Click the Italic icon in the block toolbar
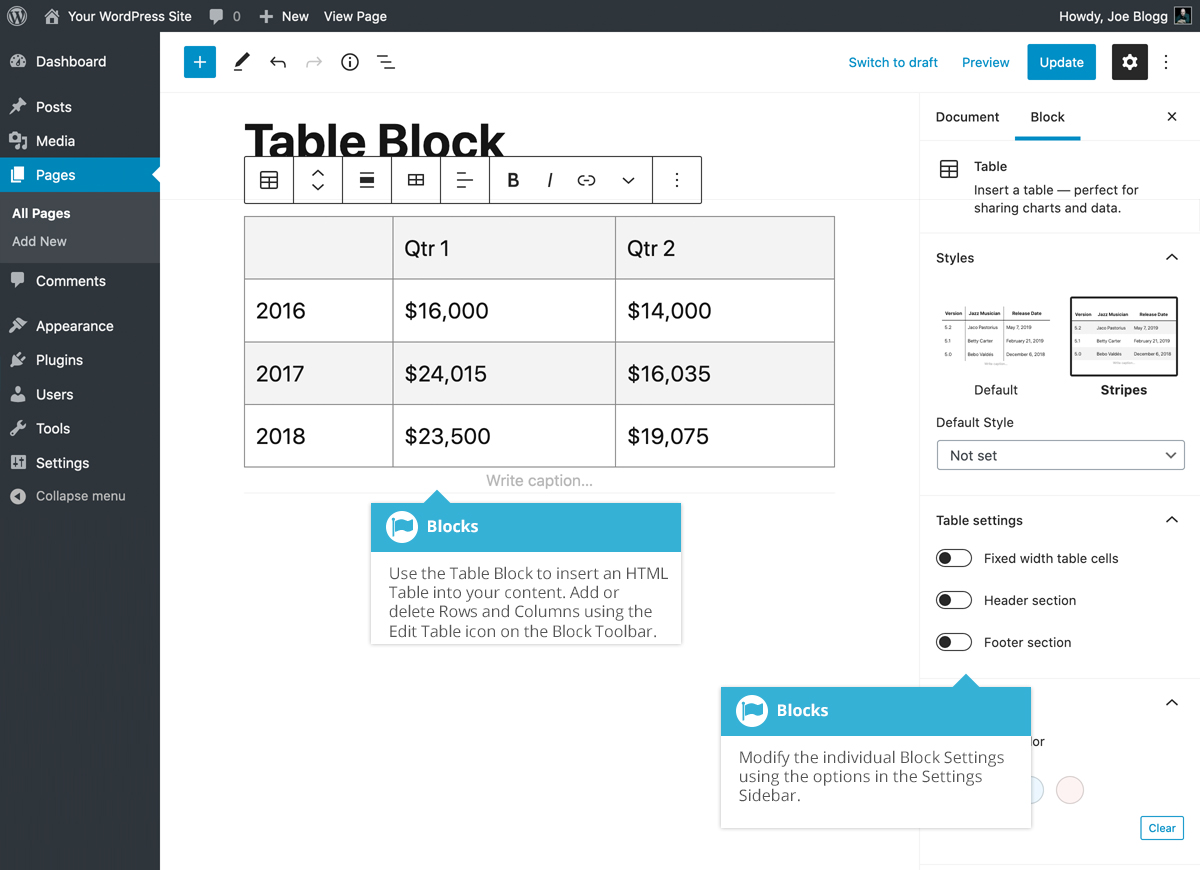This screenshot has height=870, width=1200. (x=550, y=180)
